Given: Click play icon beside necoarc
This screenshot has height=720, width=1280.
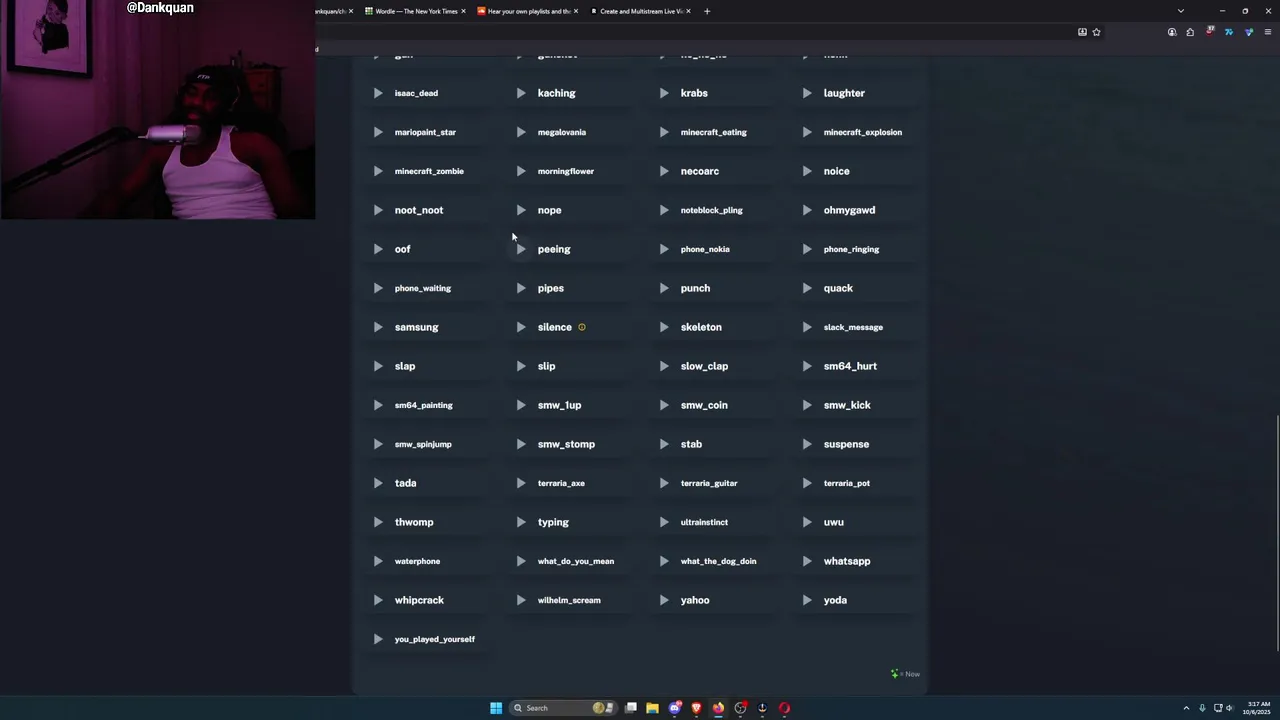Looking at the screenshot, I should click(x=664, y=171).
